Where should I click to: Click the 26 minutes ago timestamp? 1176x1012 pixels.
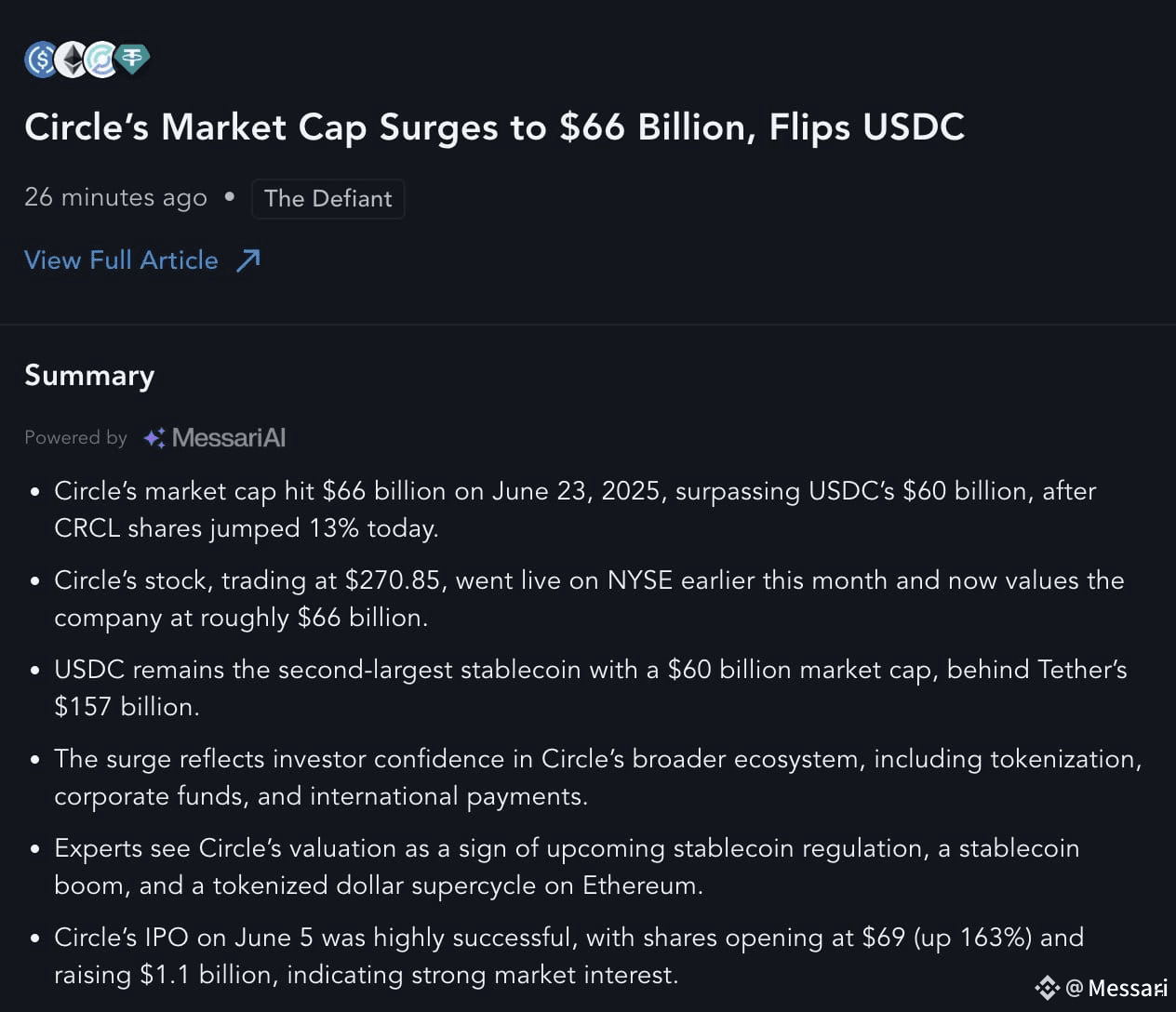pos(115,198)
